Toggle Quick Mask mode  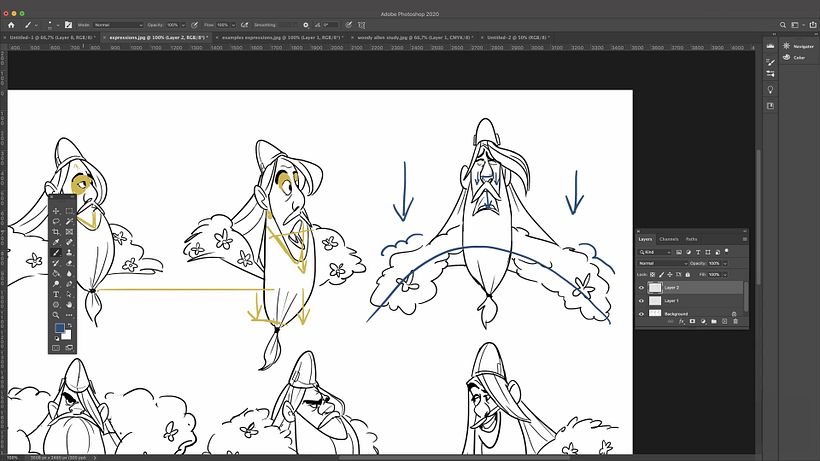coord(56,348)
